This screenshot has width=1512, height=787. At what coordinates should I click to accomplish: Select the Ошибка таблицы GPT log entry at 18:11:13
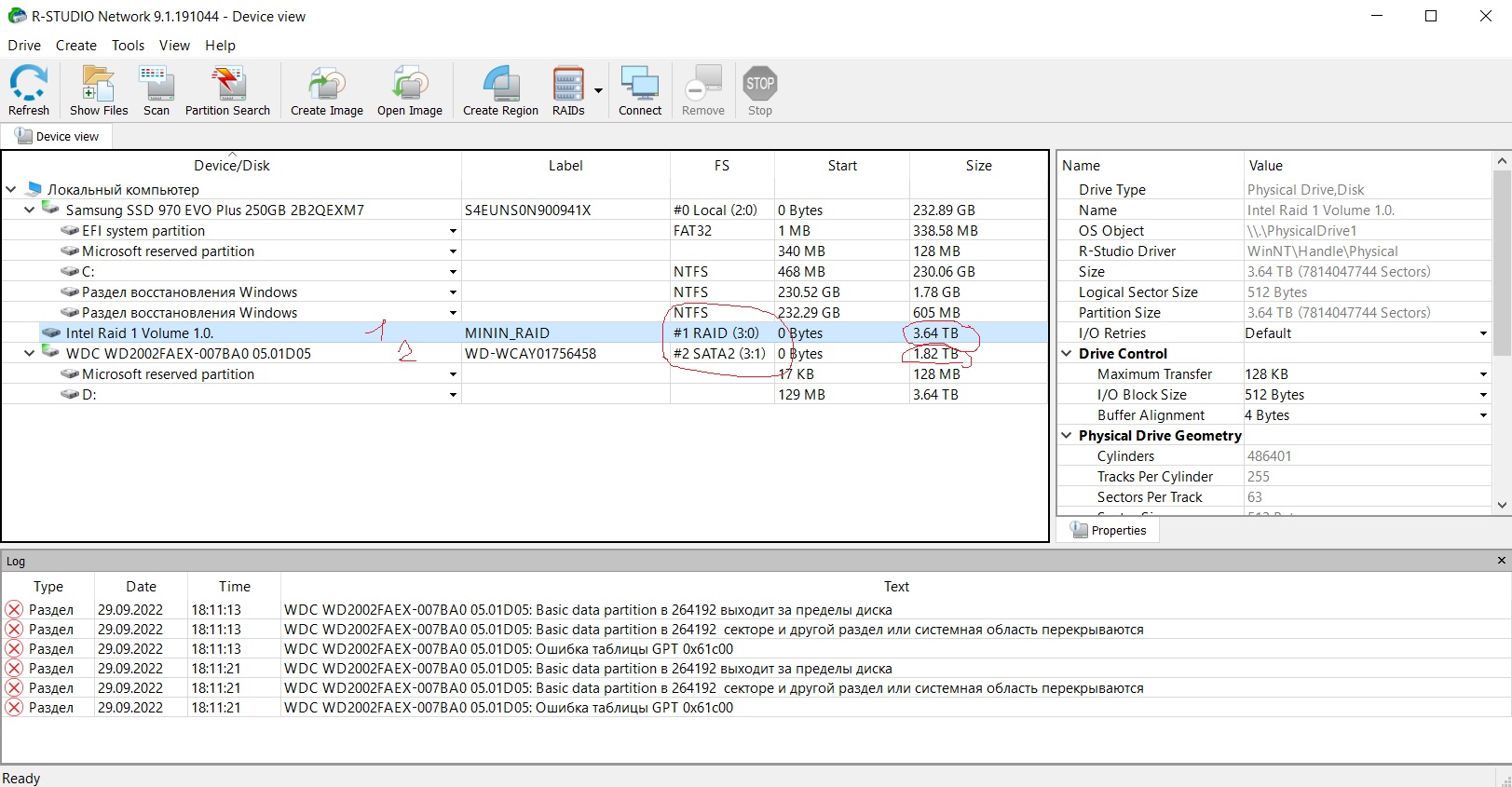756,648
